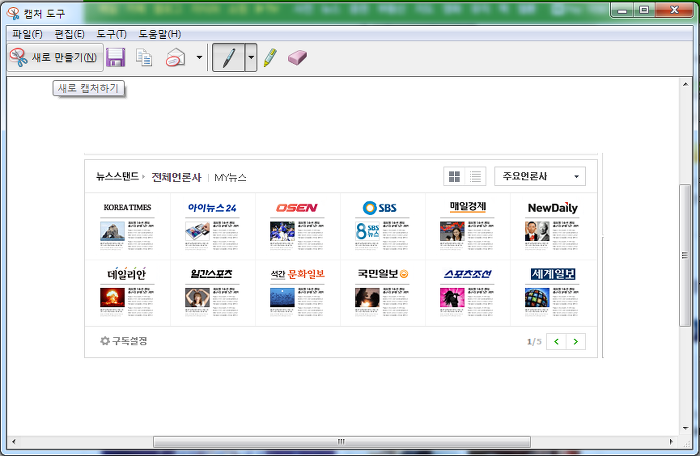Expand the send snip dropdown arrow
Screen dimensions: 700x456
[x=199, y=57]
